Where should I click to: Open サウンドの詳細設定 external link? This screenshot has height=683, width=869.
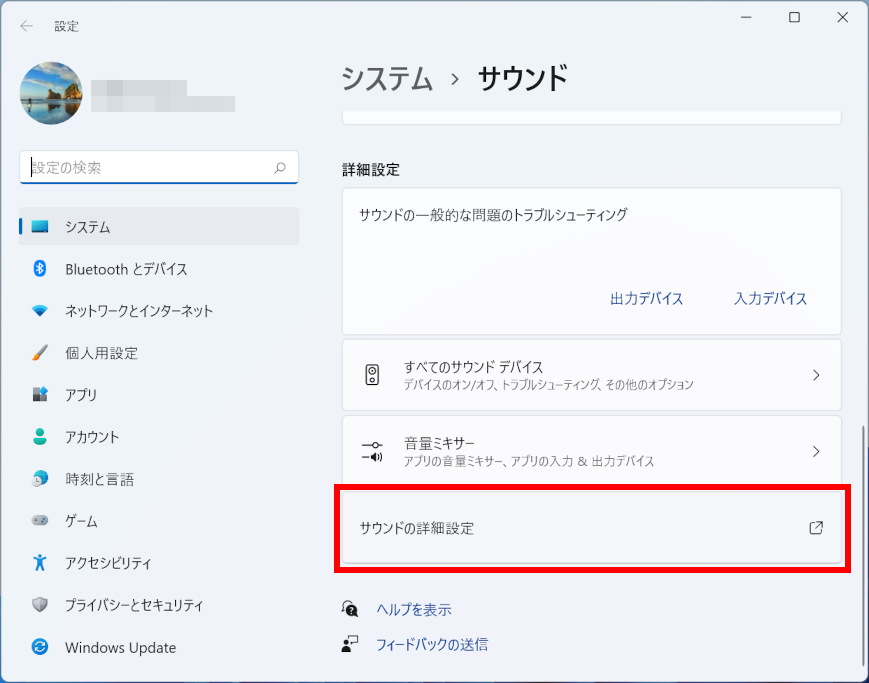(815, 528)
